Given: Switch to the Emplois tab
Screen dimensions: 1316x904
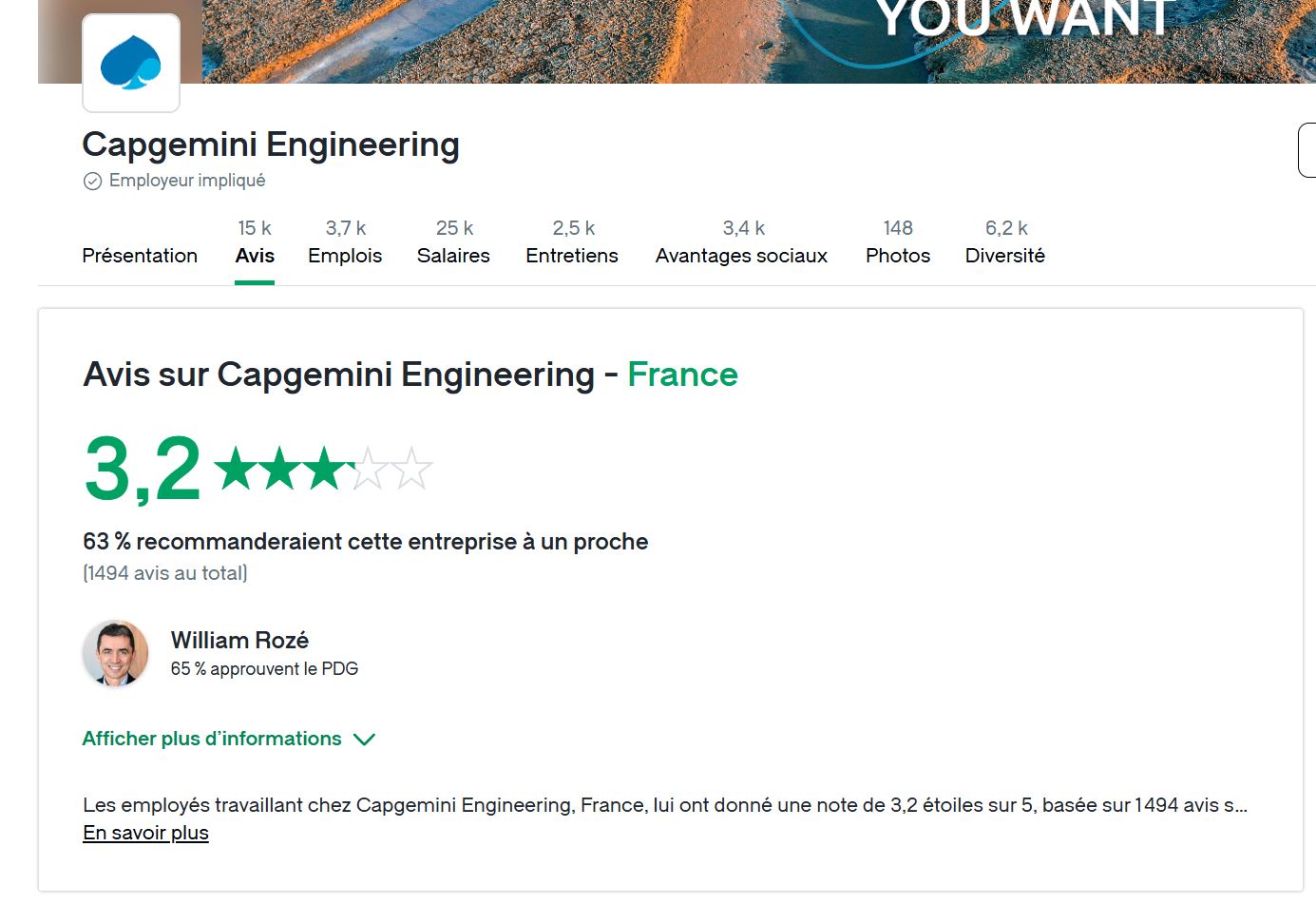Looking at the screenshot, I should tap(345, 254).
